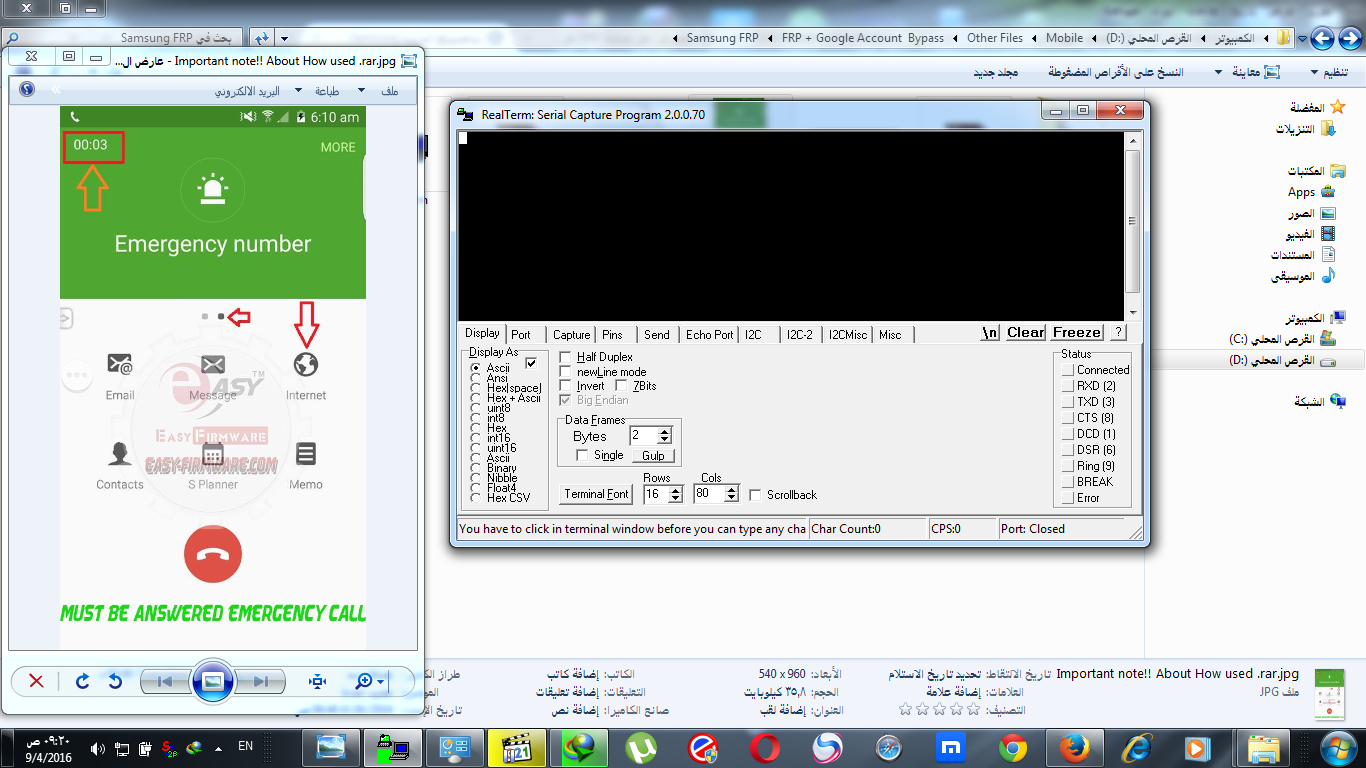
Task: Select the Ansi display radio button
Action: click(476, 378)
